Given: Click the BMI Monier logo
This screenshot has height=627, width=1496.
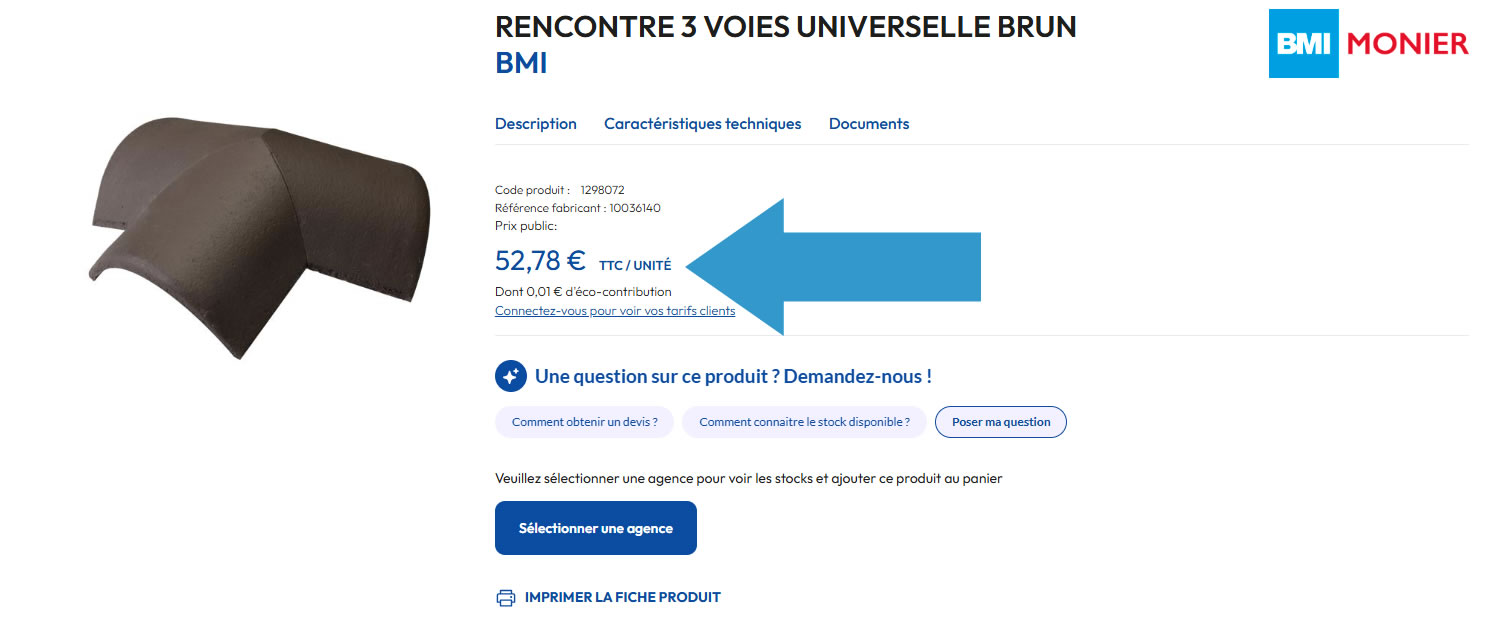Looking at the screenshot, I should pos(1368,44).
